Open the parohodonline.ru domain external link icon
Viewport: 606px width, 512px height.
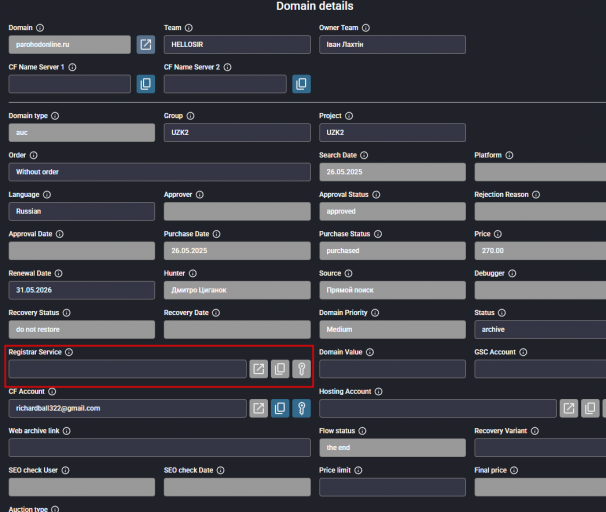click(x=146, y=44)
